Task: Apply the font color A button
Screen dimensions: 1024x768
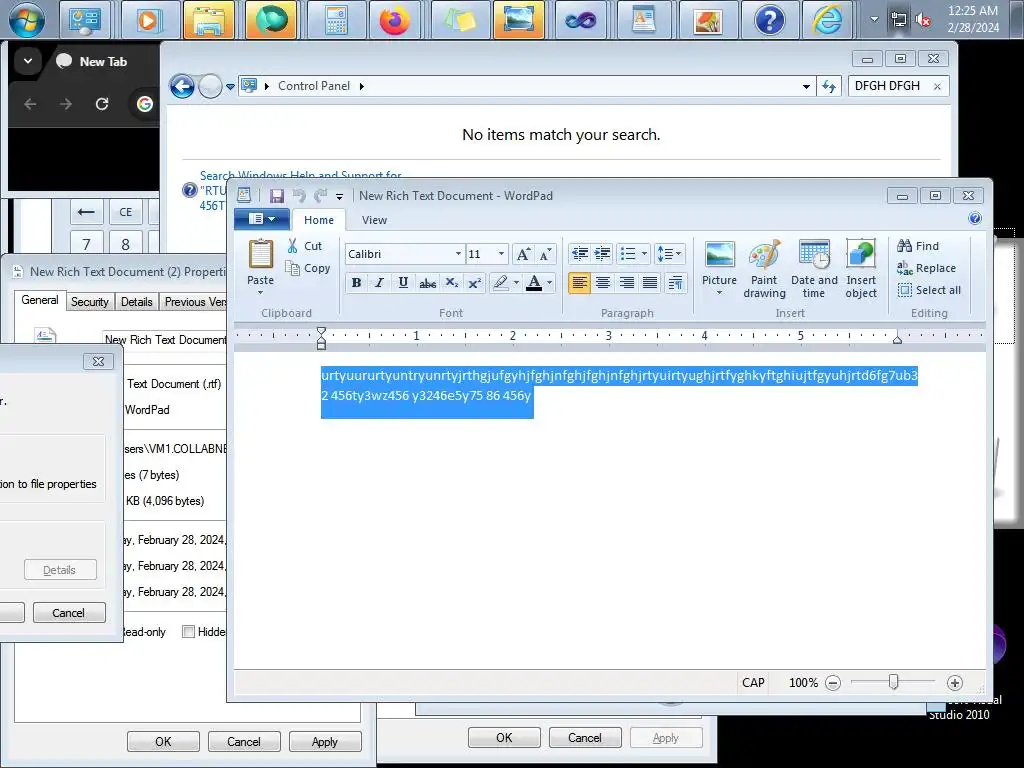Action: (534, 283)
